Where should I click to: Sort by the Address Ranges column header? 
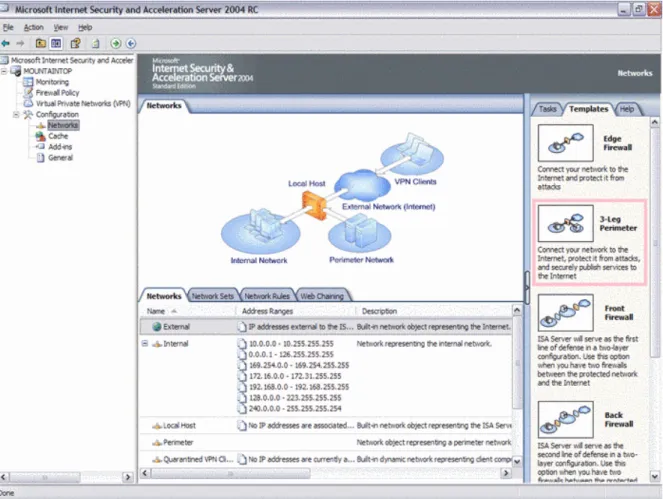pos(295,311)
